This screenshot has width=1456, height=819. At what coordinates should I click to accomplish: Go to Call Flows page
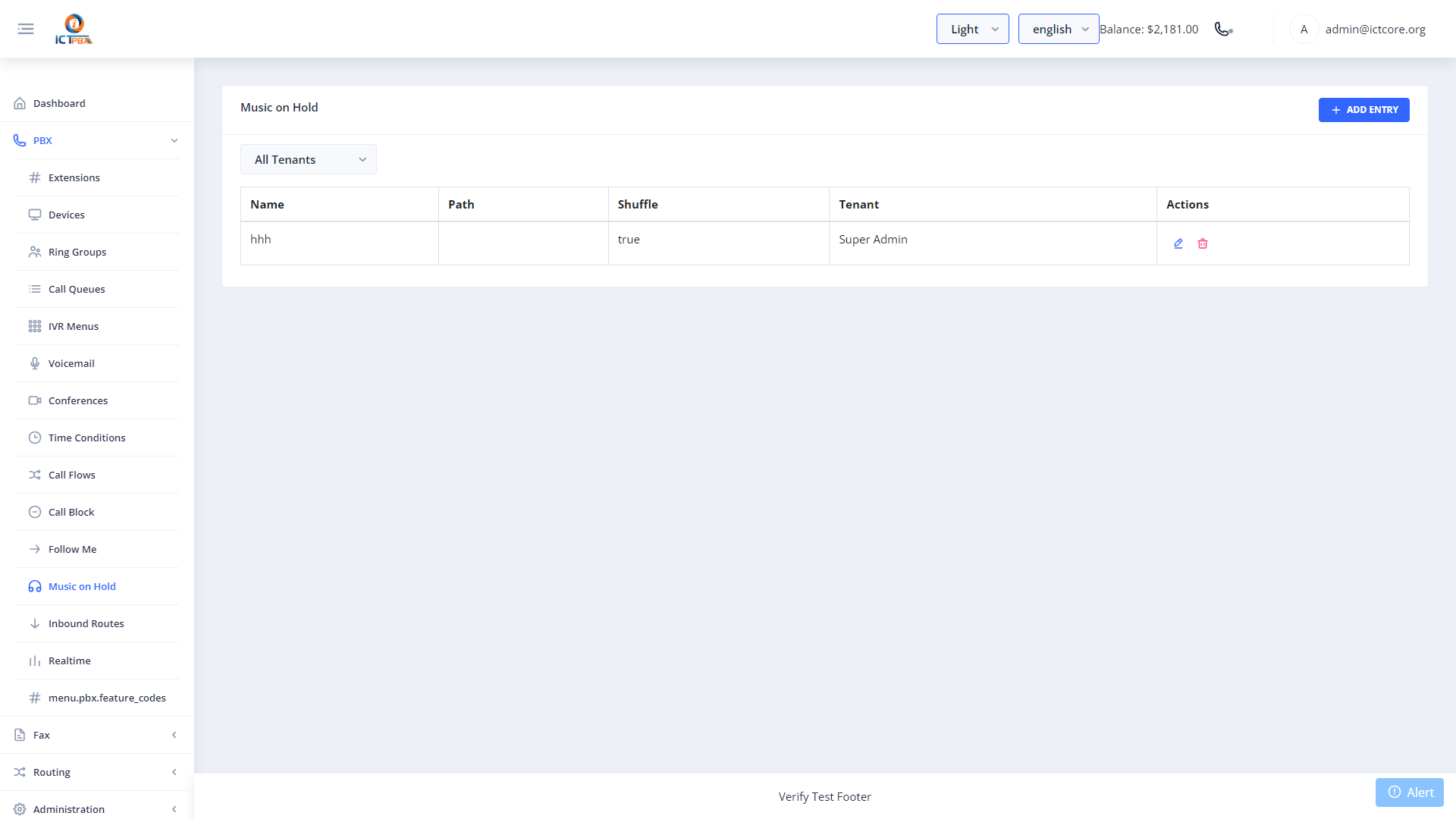(x=97, y=475)
